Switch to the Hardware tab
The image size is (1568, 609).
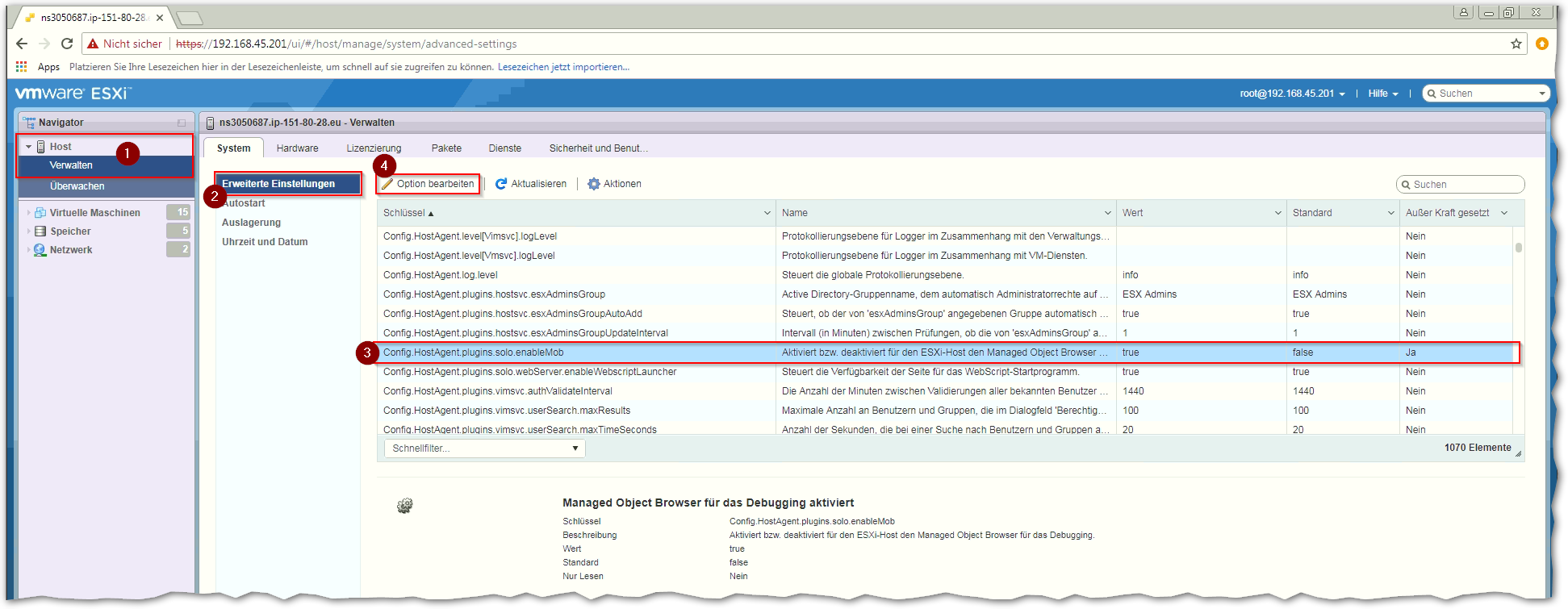click(297, 148)
